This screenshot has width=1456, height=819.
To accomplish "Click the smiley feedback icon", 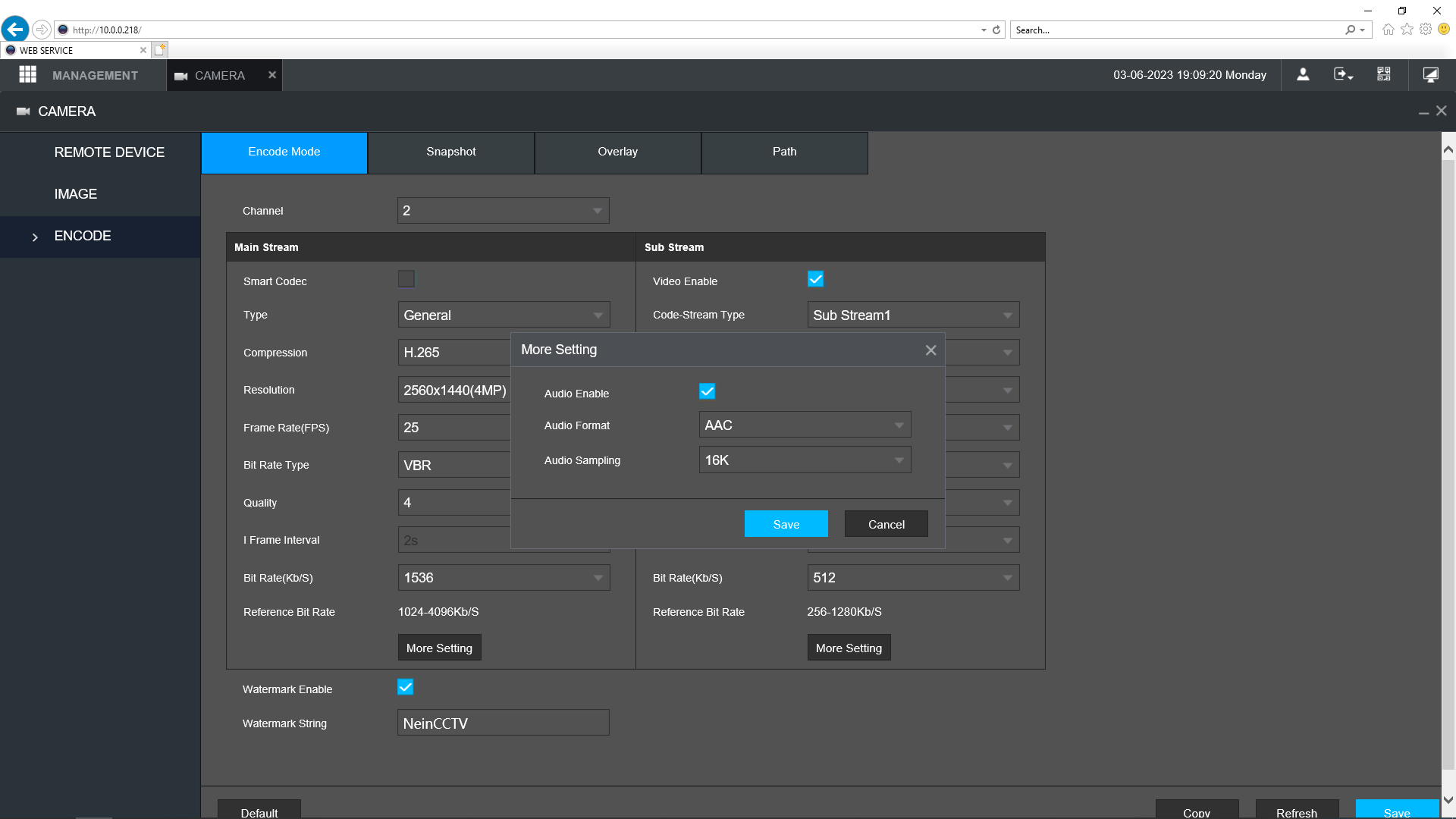I will (x=1444, y=30).
